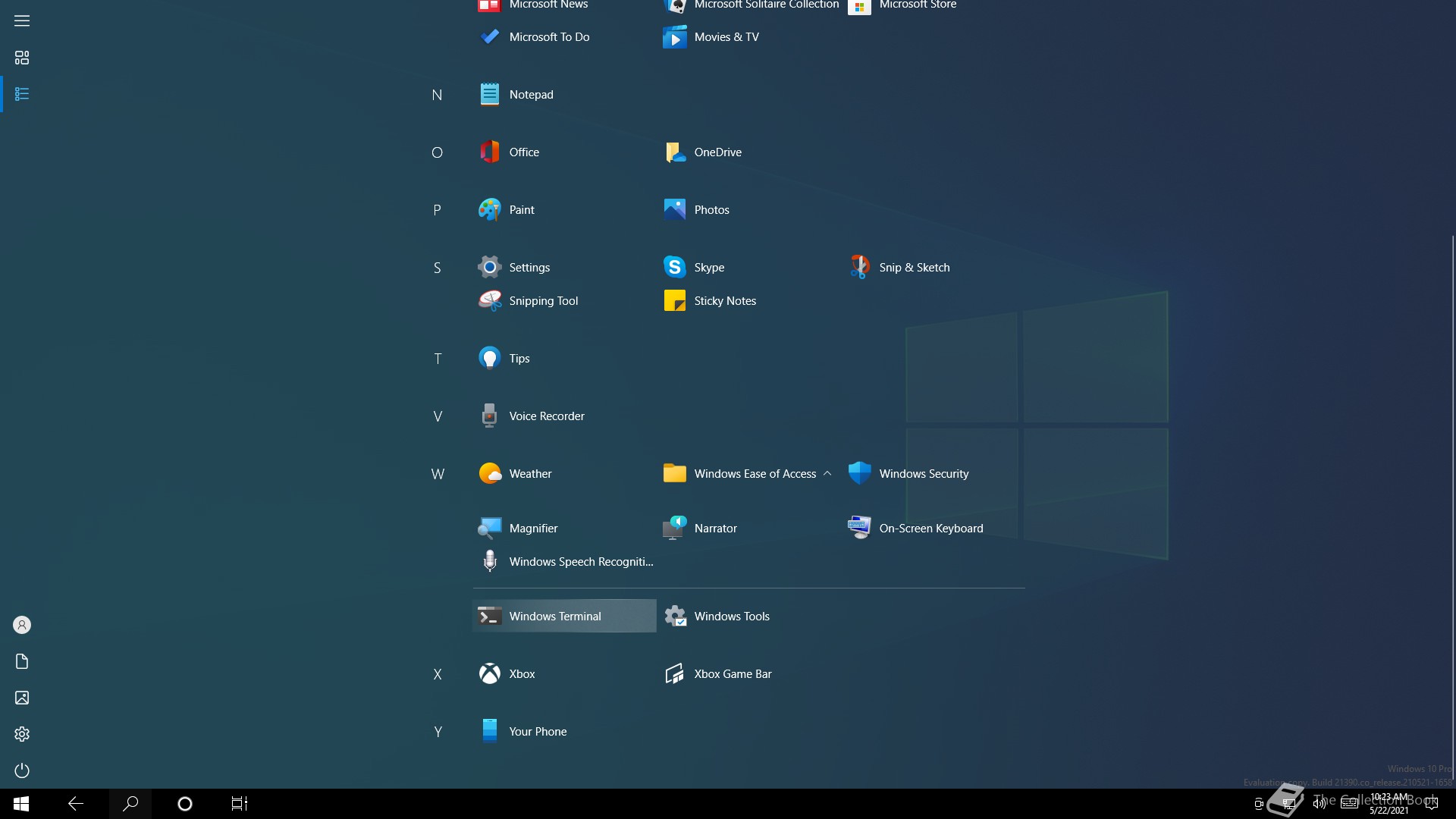The image size is (1456, 819).
Task: Open Task View
Action: [x=240, y=804]
